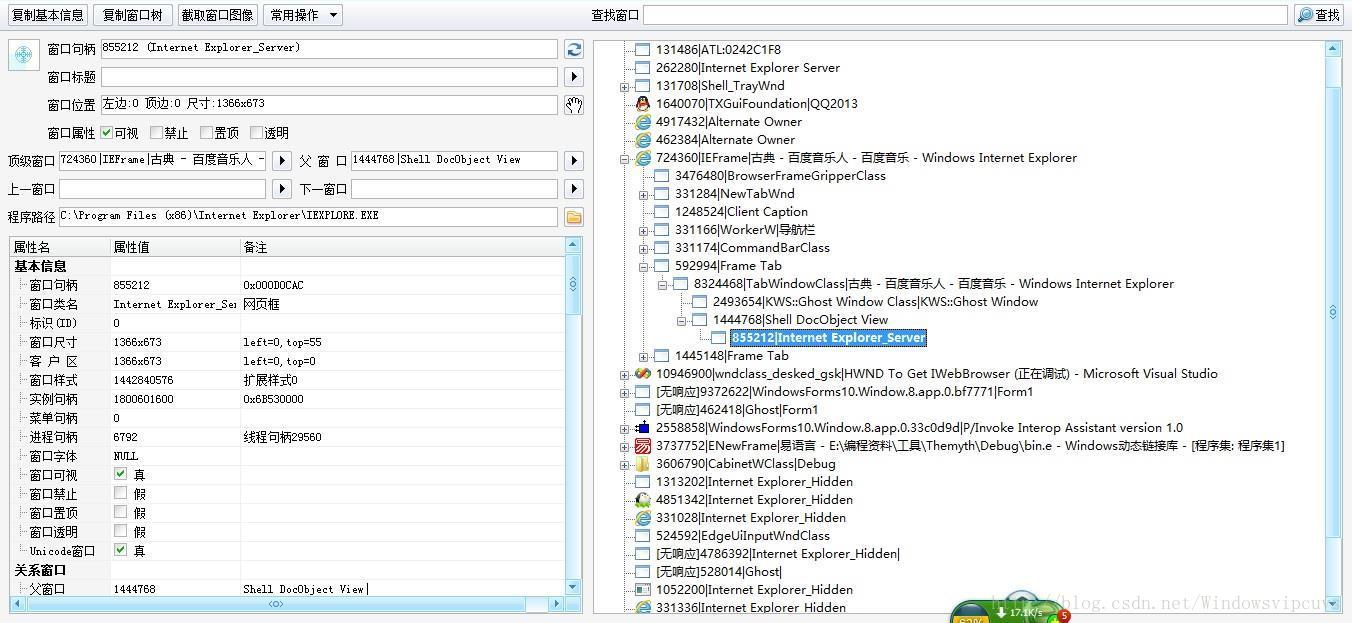Toggle the 禁止 window attribute checkbox

tap(156, 133)
